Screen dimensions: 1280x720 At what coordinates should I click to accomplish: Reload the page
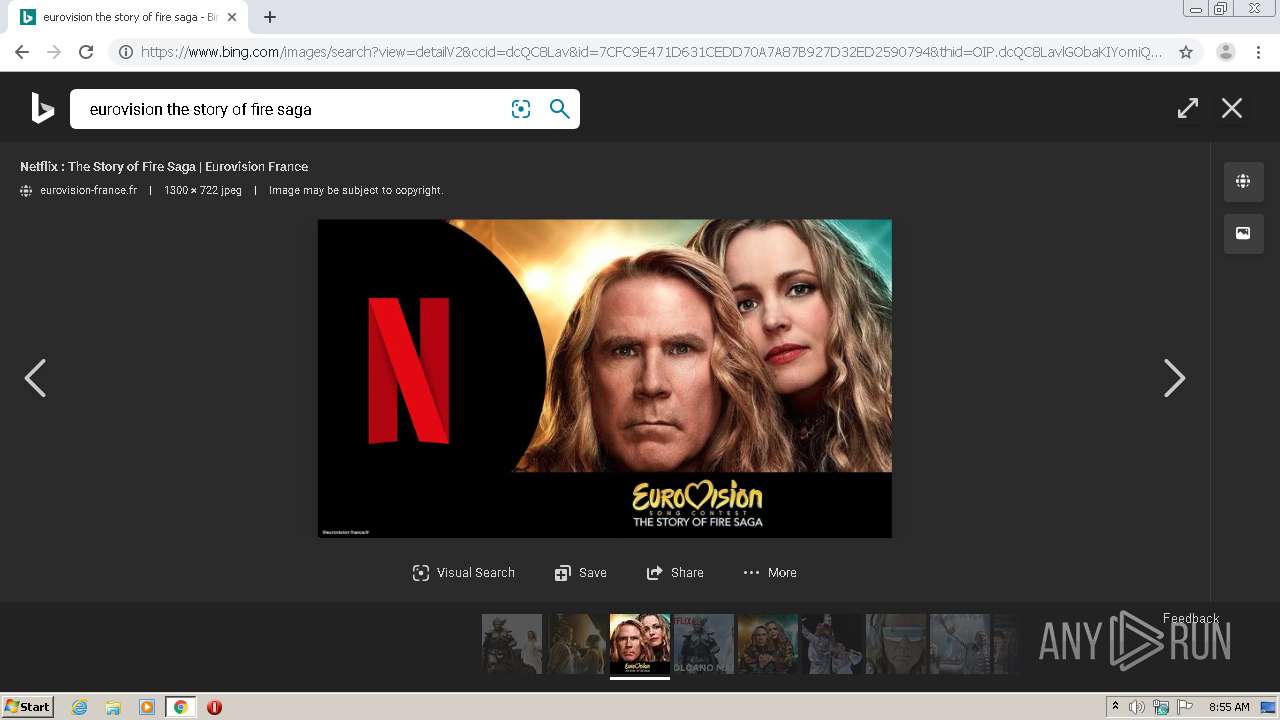(x=86, y=52)
